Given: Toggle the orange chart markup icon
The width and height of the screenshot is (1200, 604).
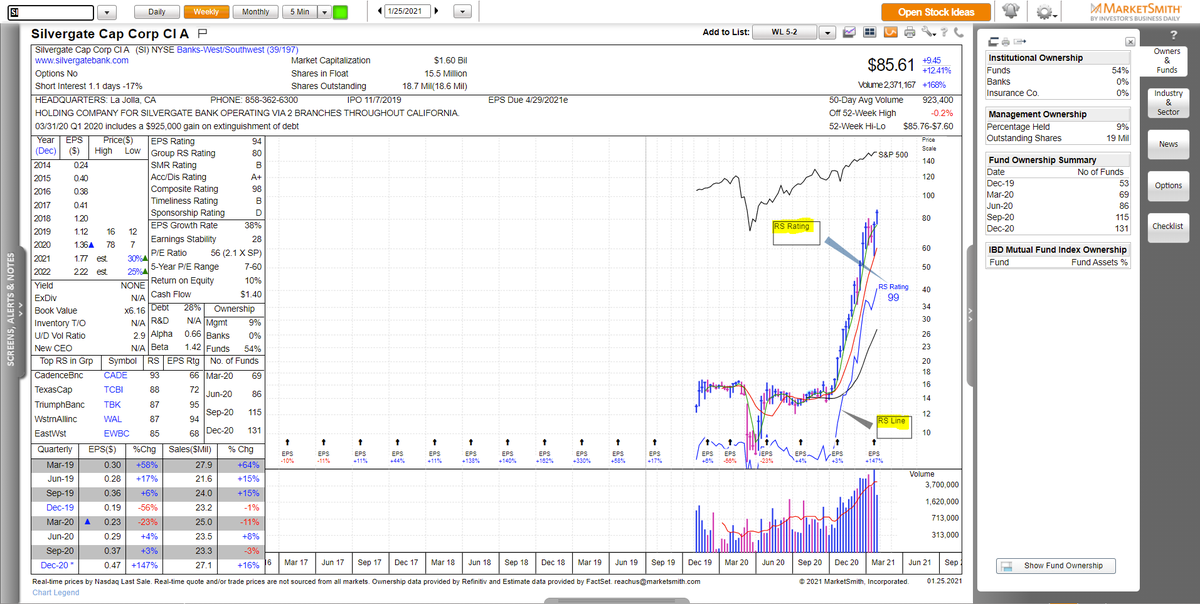Looking at the screenshot, I should 890,32.
